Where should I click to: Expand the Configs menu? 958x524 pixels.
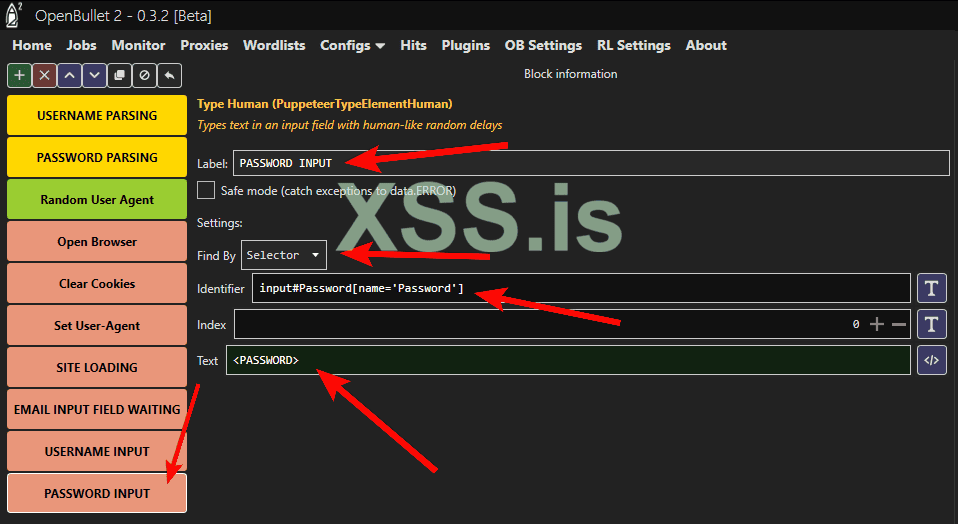(353, 46)
